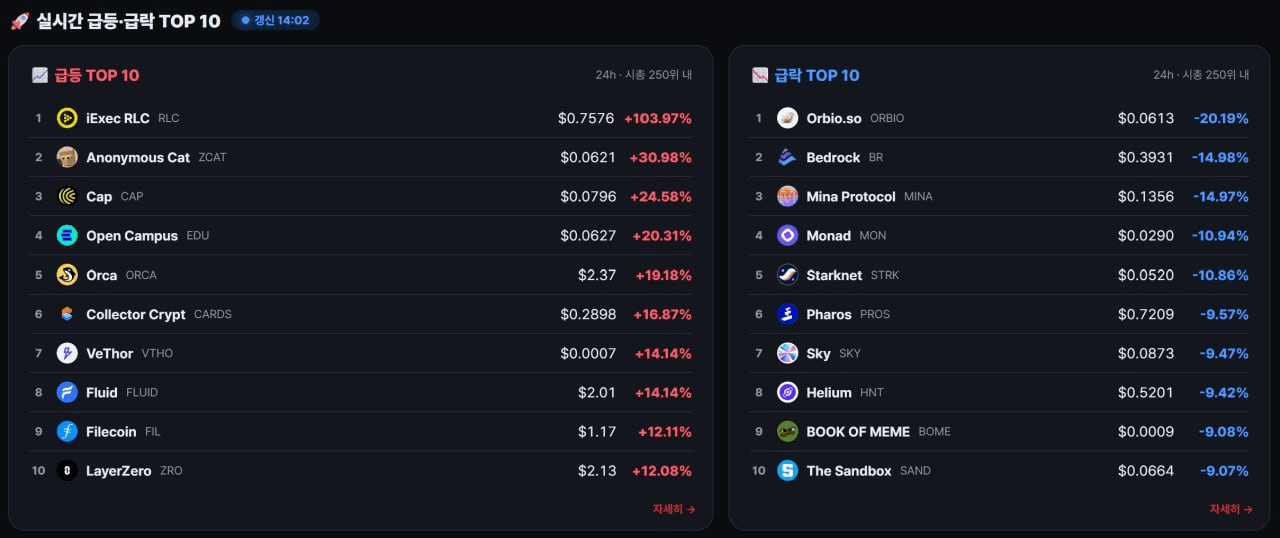This screenshot has width=1280, height=538.
Task: Open the Filecoin coin icon
Action: point(67,432)
